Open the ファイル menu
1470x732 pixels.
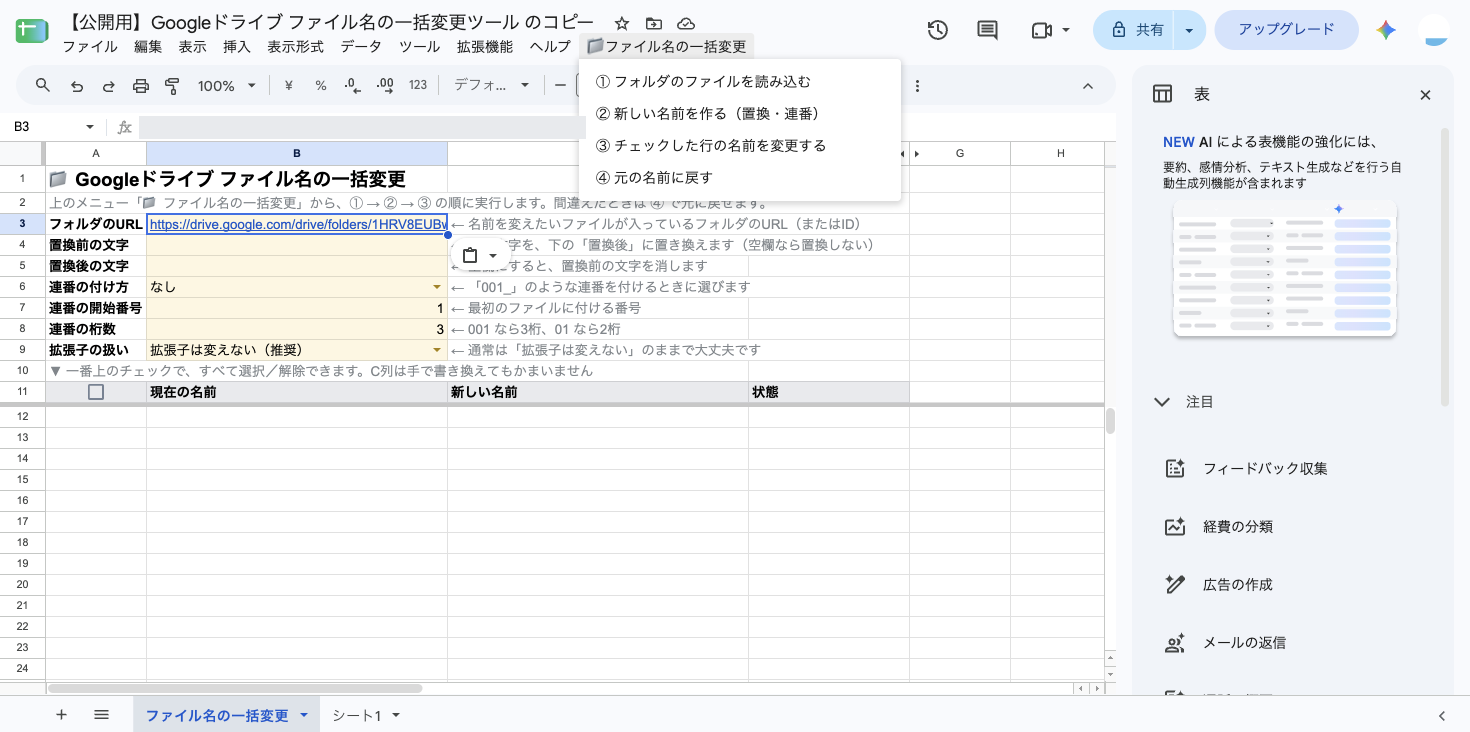[90, 46]
